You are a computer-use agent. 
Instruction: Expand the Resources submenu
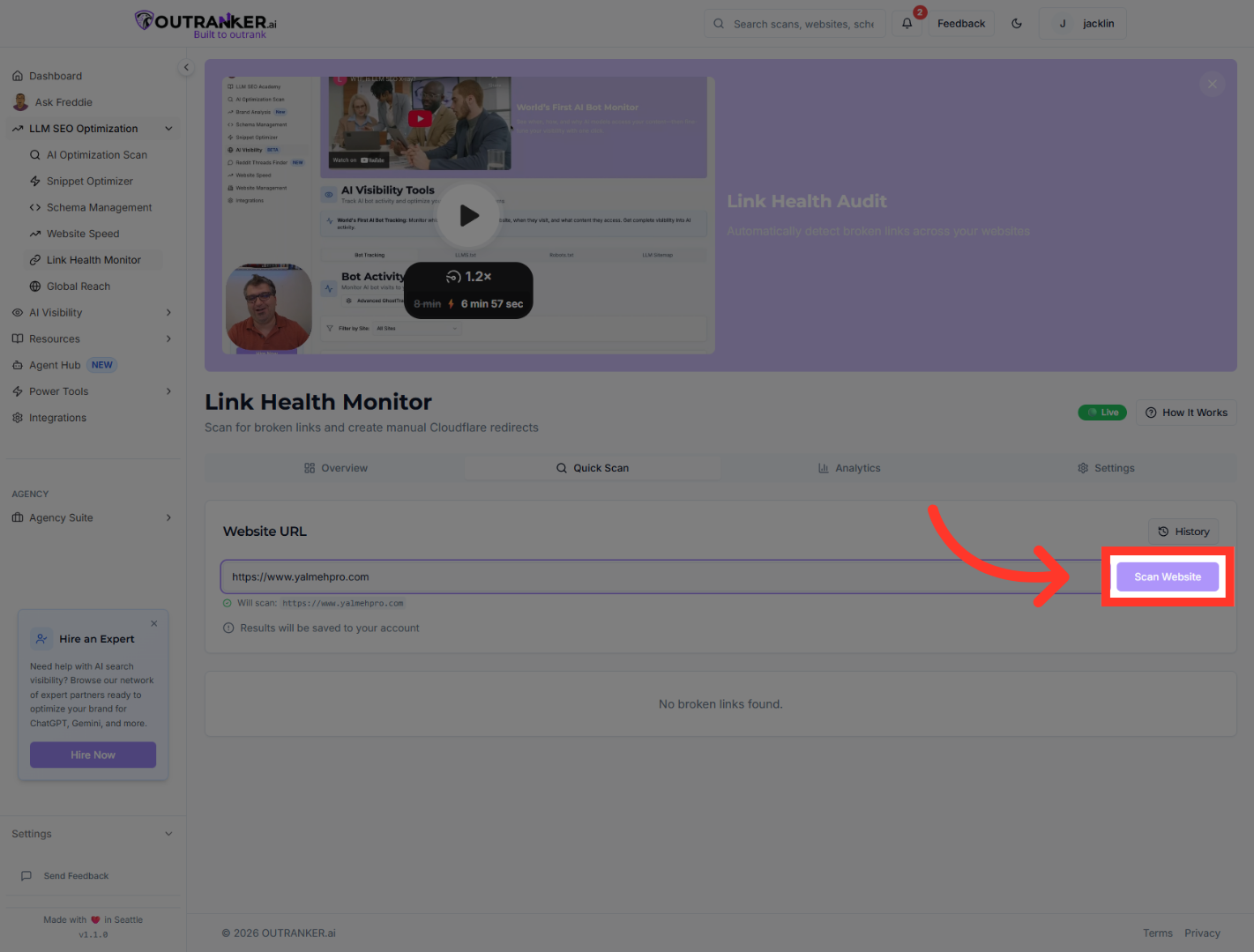168,339
